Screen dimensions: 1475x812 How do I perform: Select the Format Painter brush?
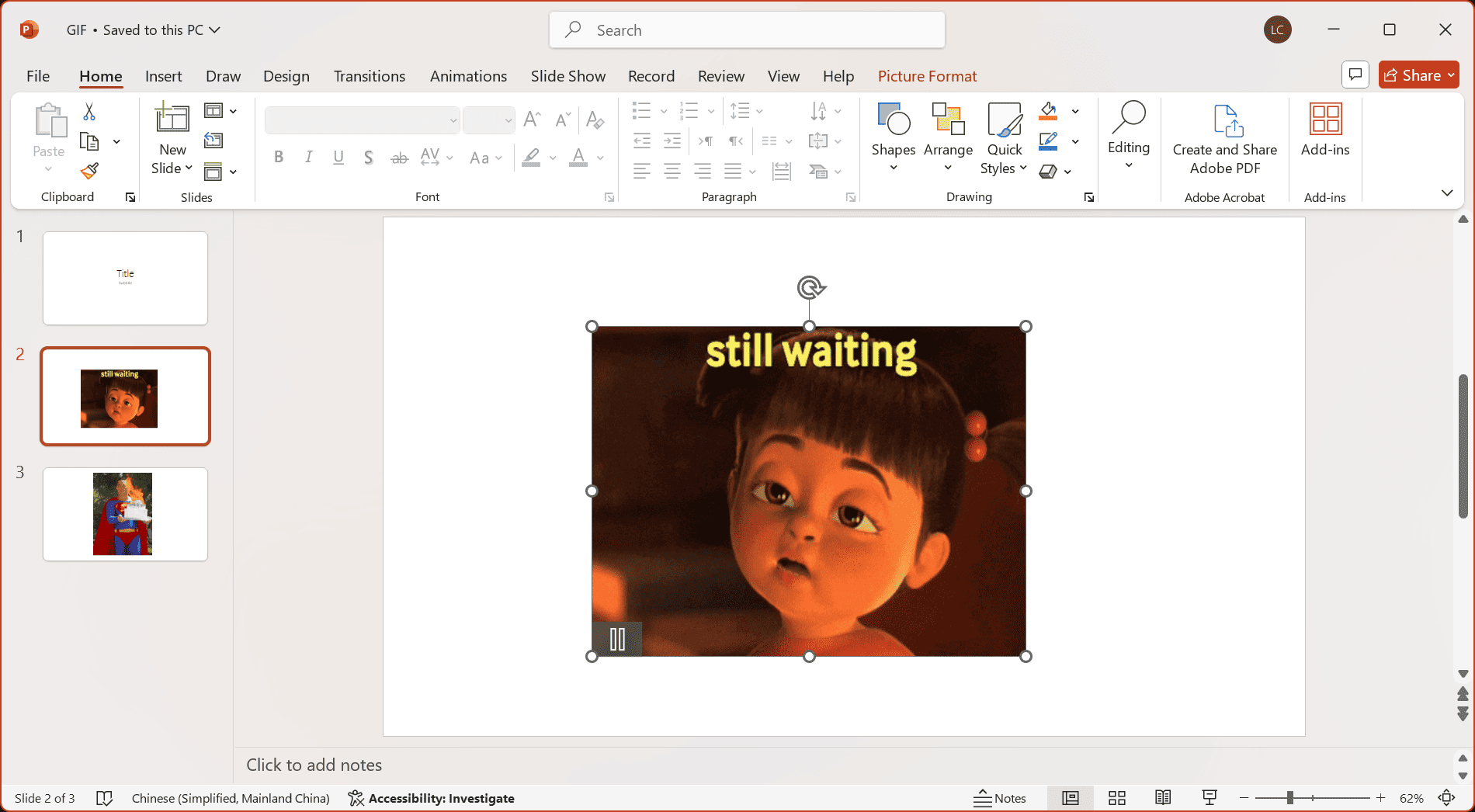click(89, 171)
